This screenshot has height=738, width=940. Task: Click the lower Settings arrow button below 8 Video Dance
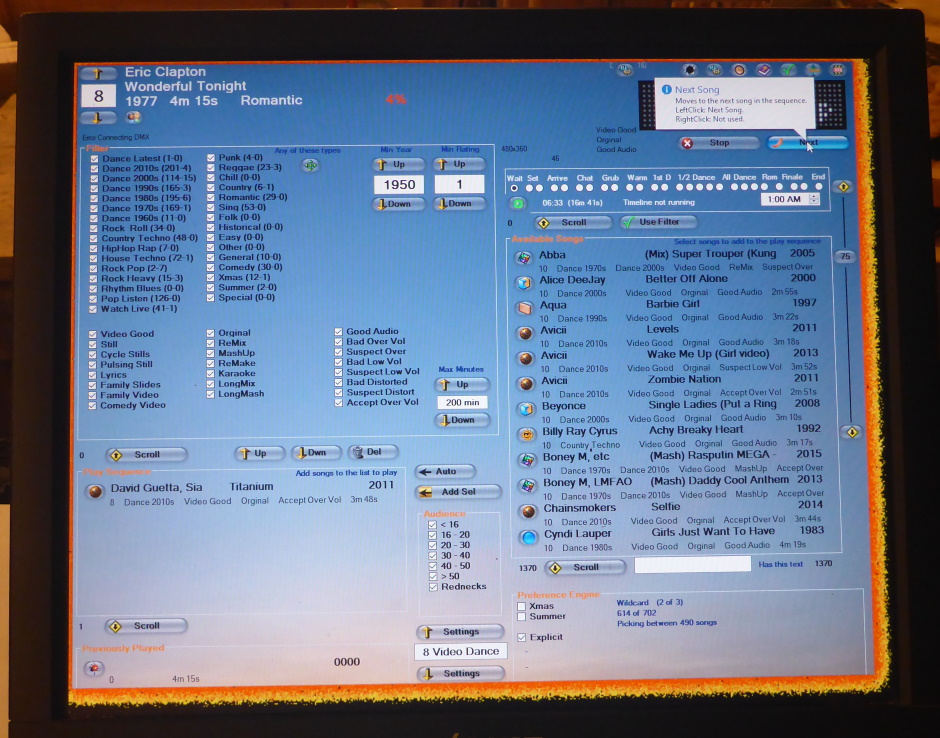pyautogui.click(x=460, y=674)
